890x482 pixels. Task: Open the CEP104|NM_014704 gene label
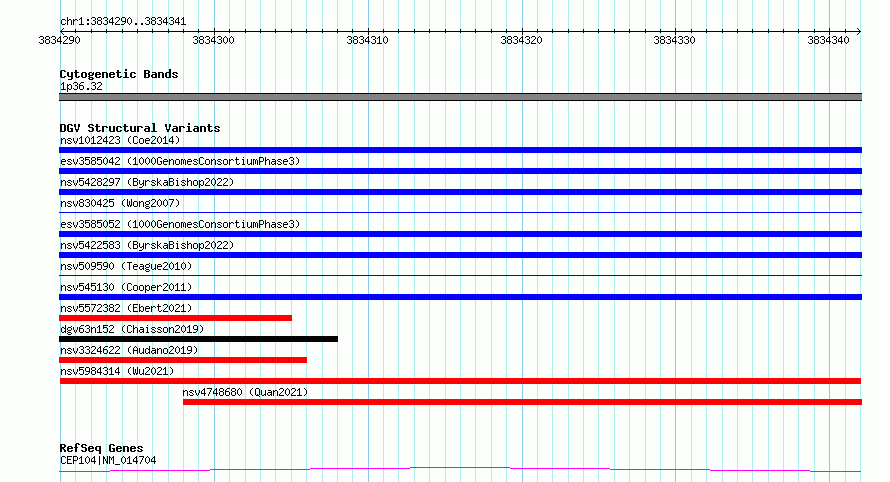point(108,460)
